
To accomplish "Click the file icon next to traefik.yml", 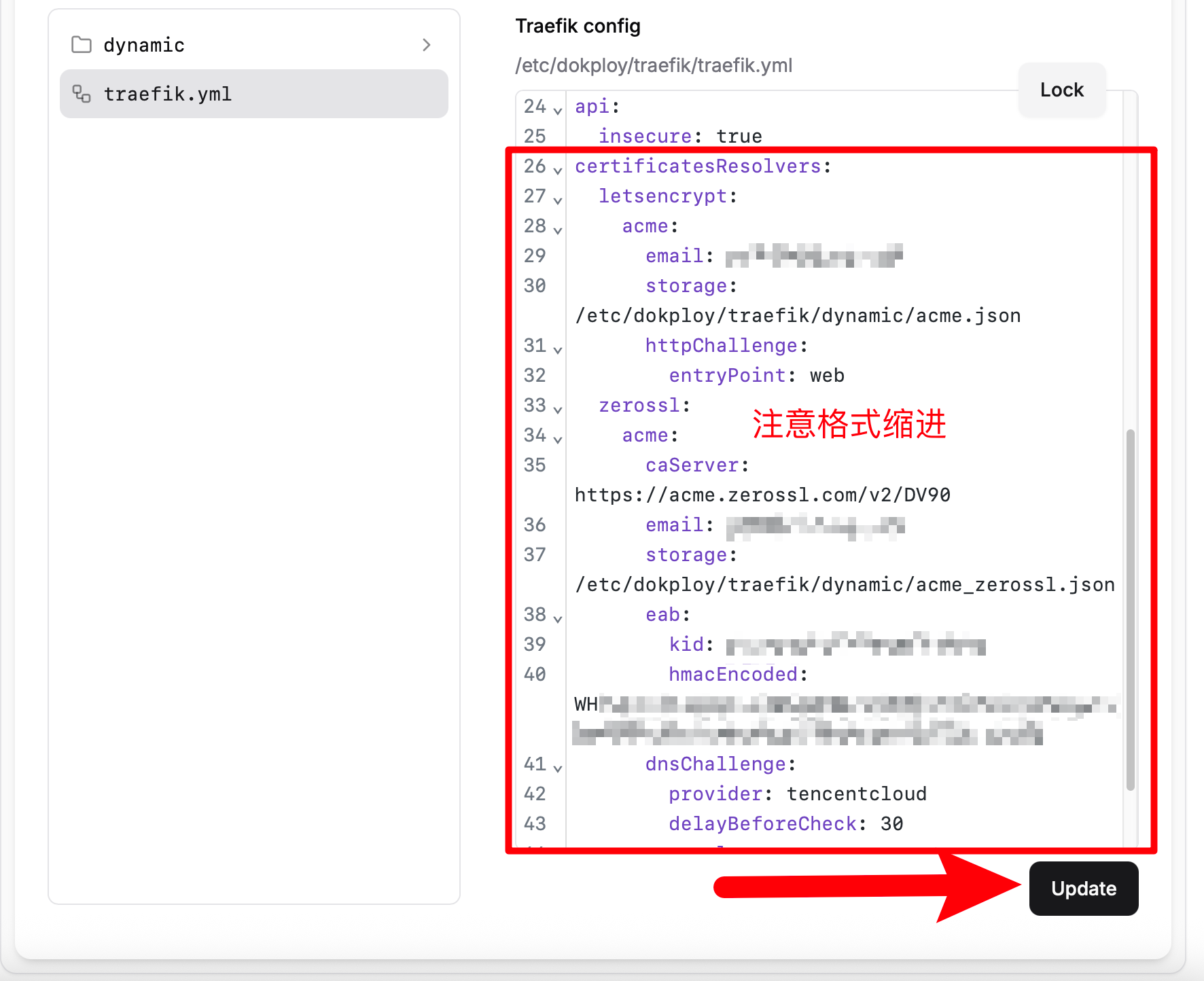I will point(82,94).
